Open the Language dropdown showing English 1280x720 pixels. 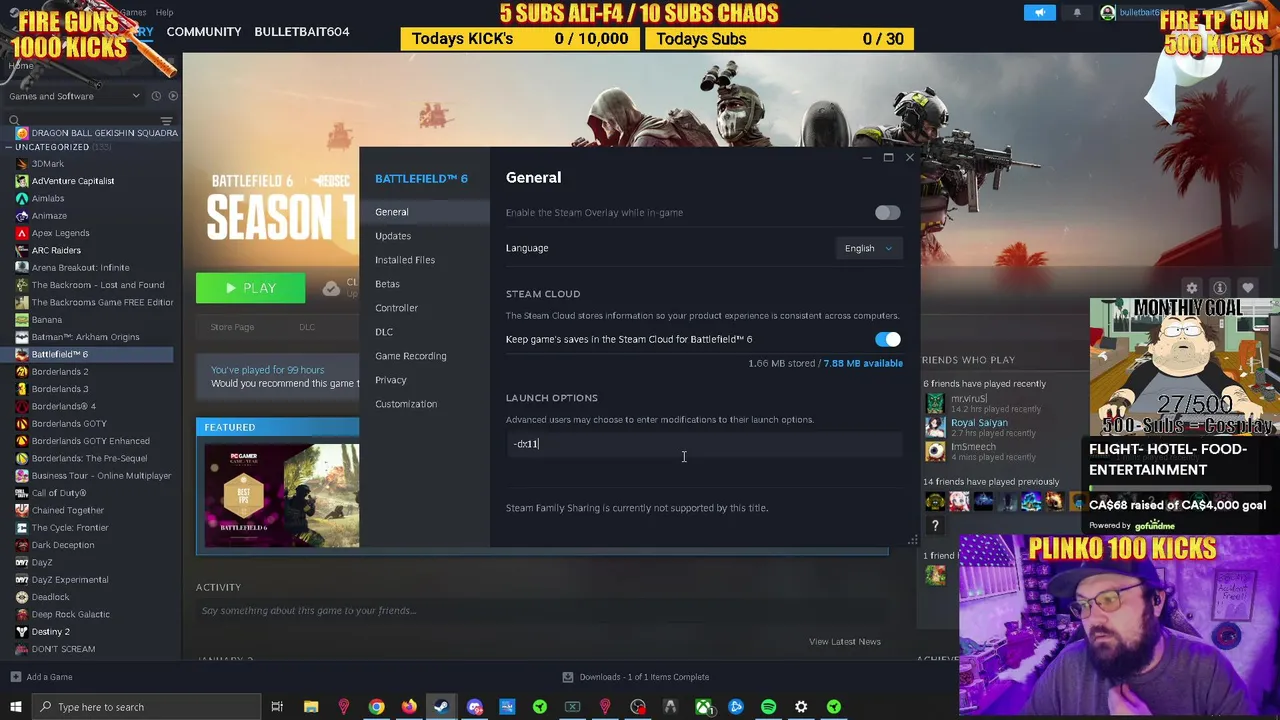pos(868,248)
